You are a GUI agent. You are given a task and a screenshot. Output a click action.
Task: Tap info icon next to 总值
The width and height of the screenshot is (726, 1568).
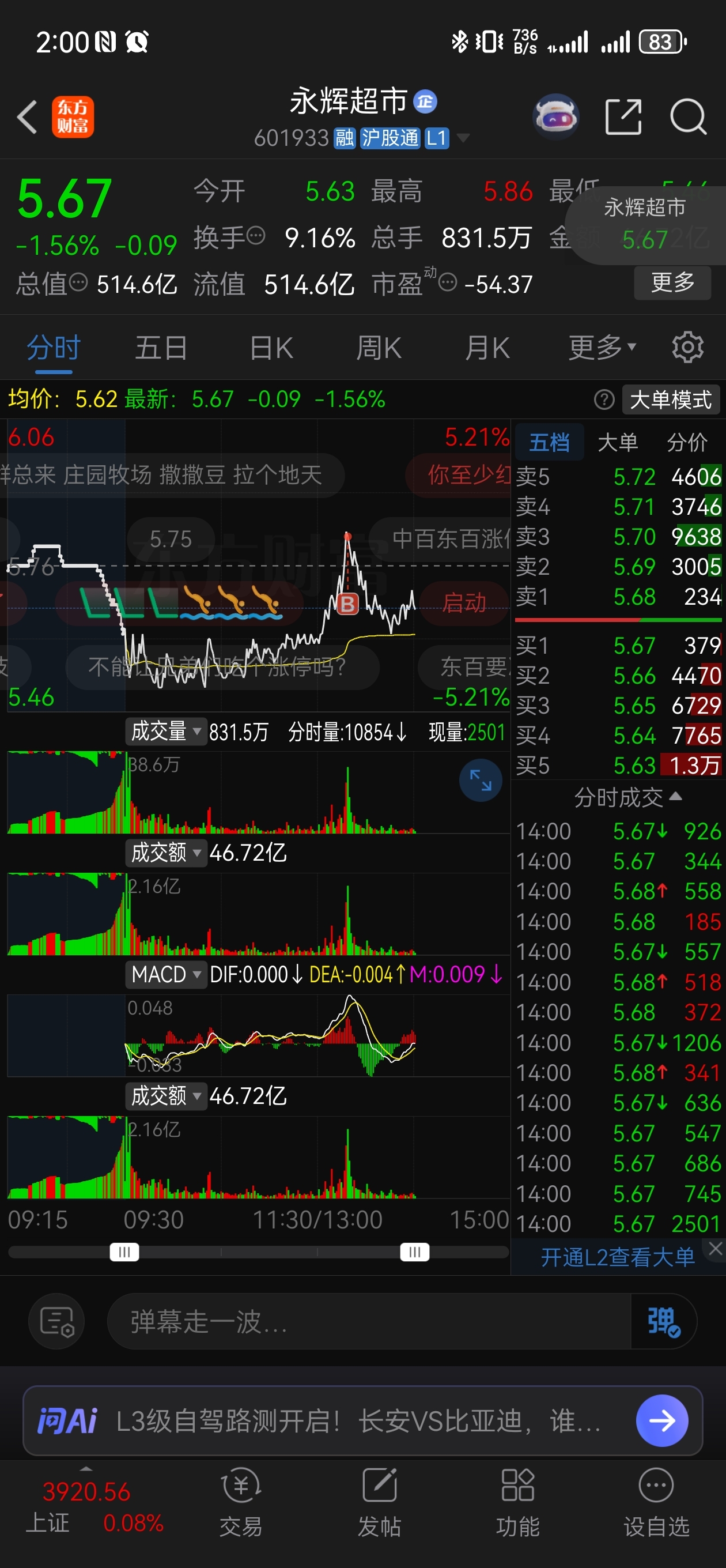[x=78, y=282]
